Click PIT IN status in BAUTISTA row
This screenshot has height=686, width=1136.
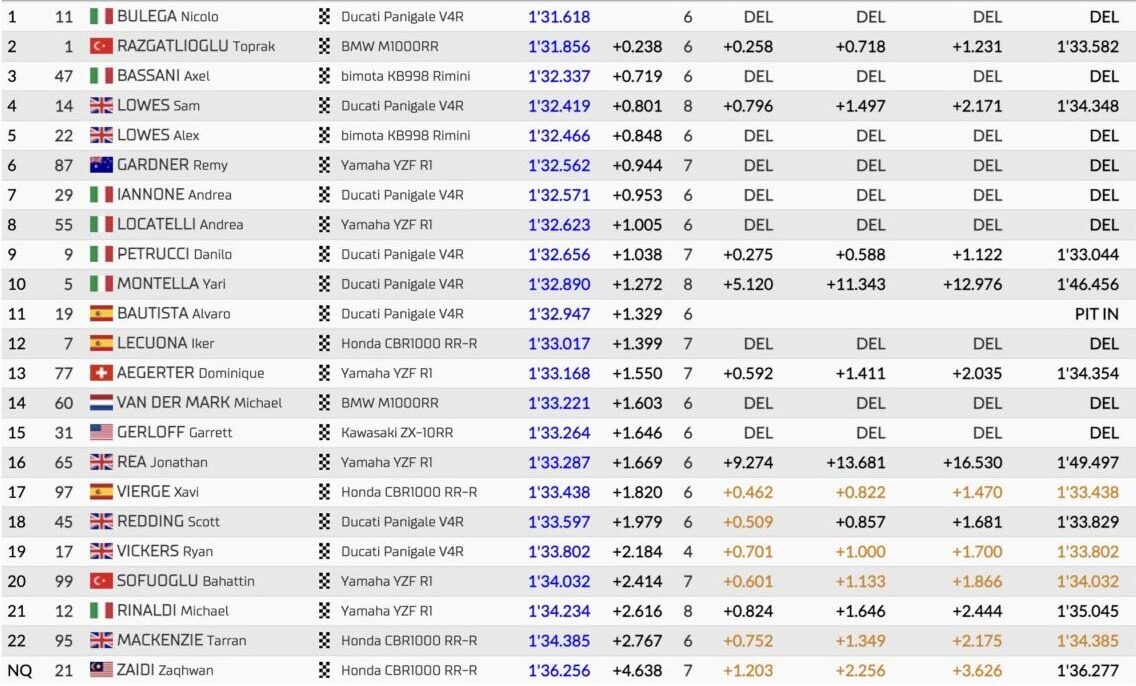(x=1097, y=313)
